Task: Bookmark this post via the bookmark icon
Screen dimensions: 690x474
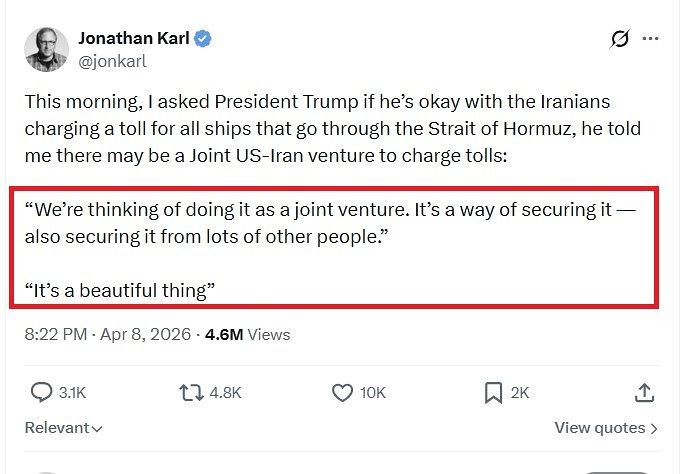Action: (493, 393)
